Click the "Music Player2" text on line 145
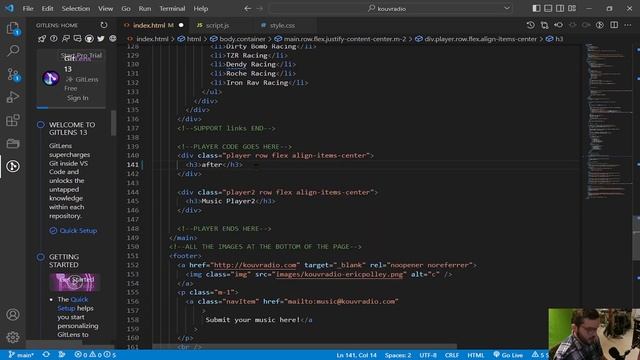This screenshot has height=360, width=640. pos(228,201)
